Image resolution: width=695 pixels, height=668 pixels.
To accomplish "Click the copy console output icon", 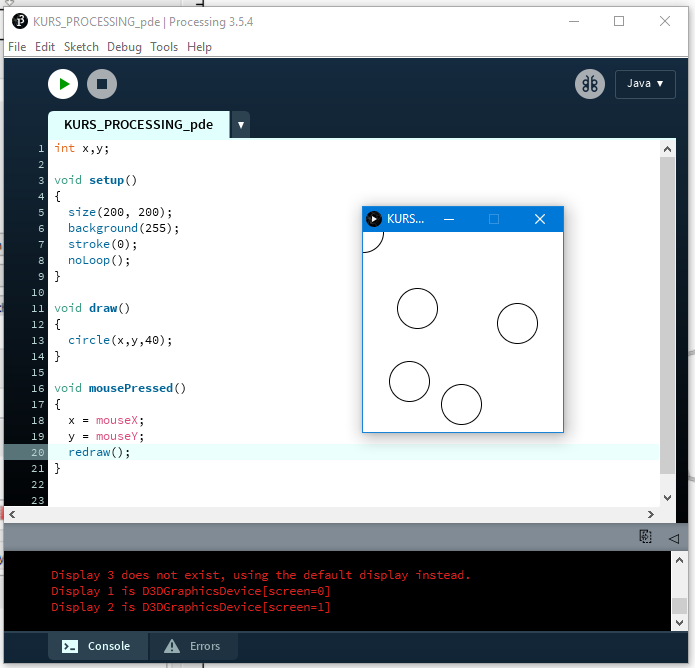I will coord(645,537).
